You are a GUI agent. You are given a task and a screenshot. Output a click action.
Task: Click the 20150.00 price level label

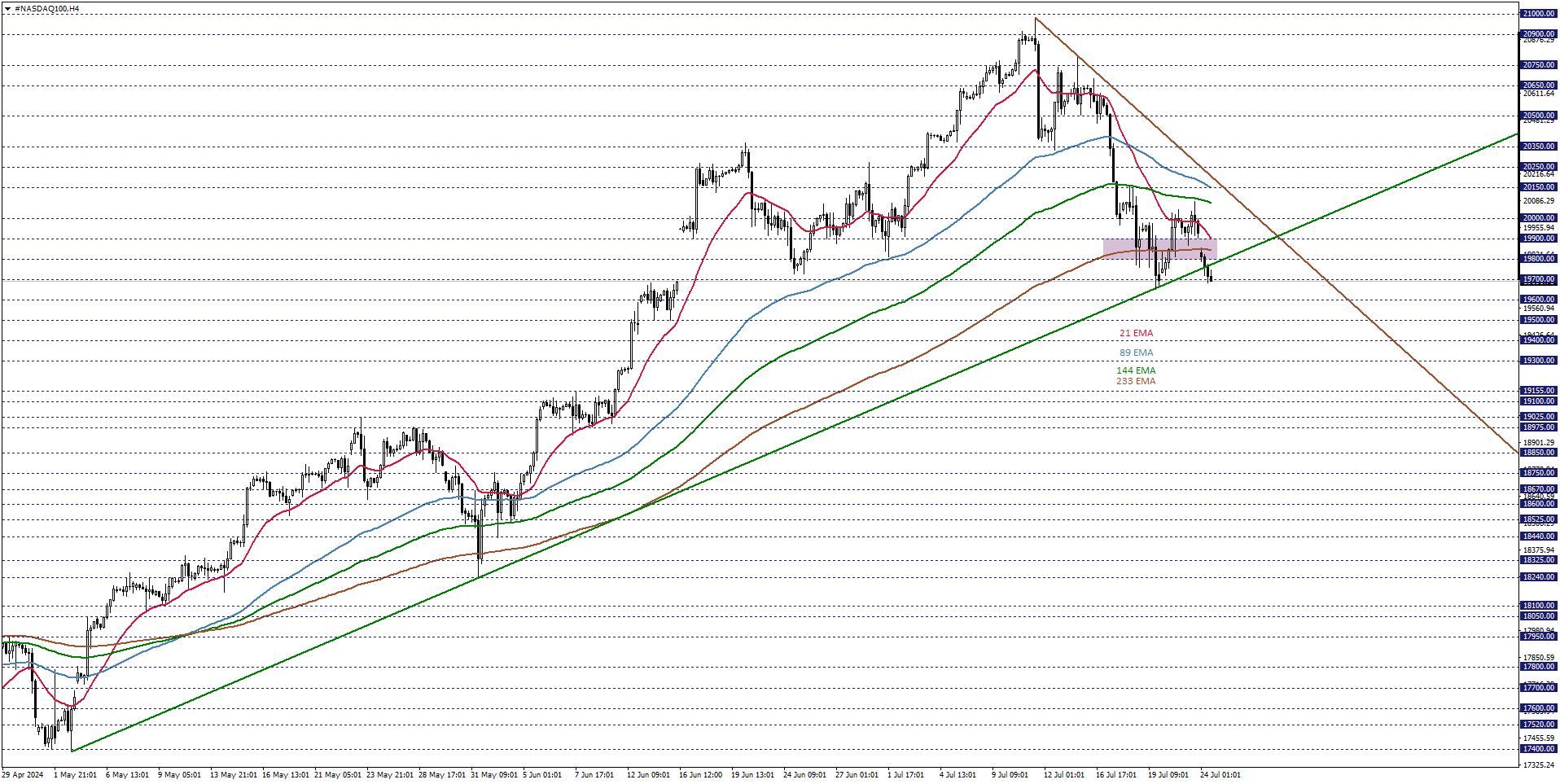pos(1538,187)
